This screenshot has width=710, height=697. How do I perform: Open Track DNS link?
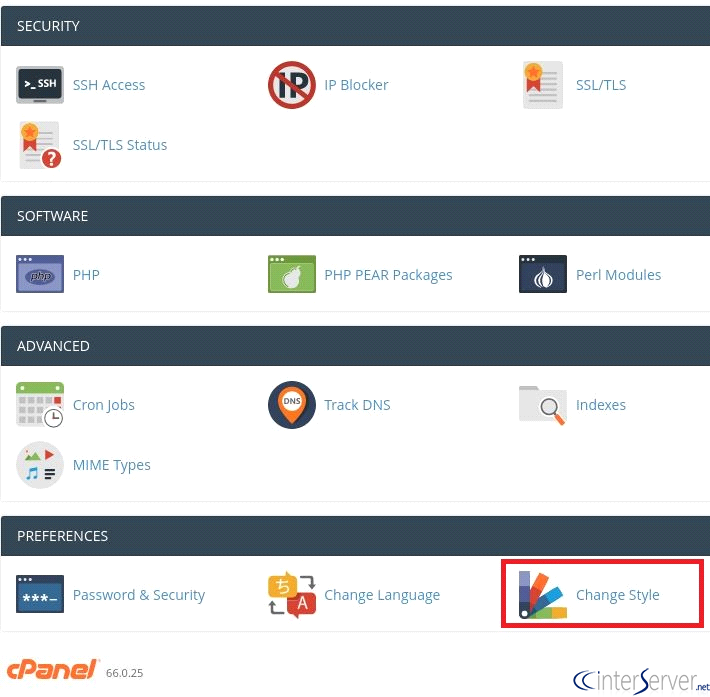coord(357,405)
